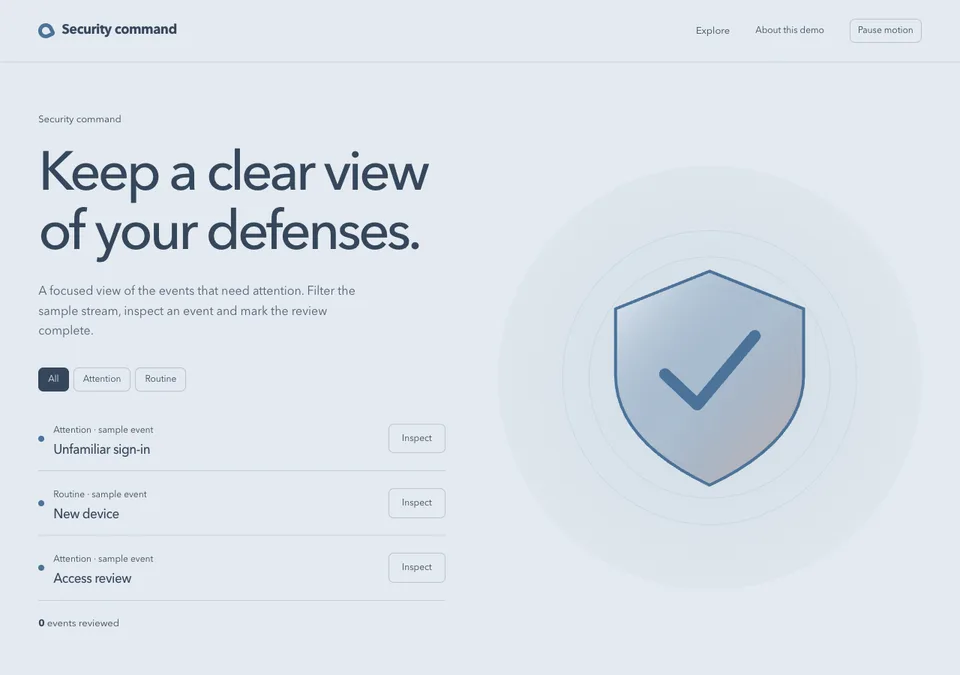Select the All filter chip

[53, 379]
